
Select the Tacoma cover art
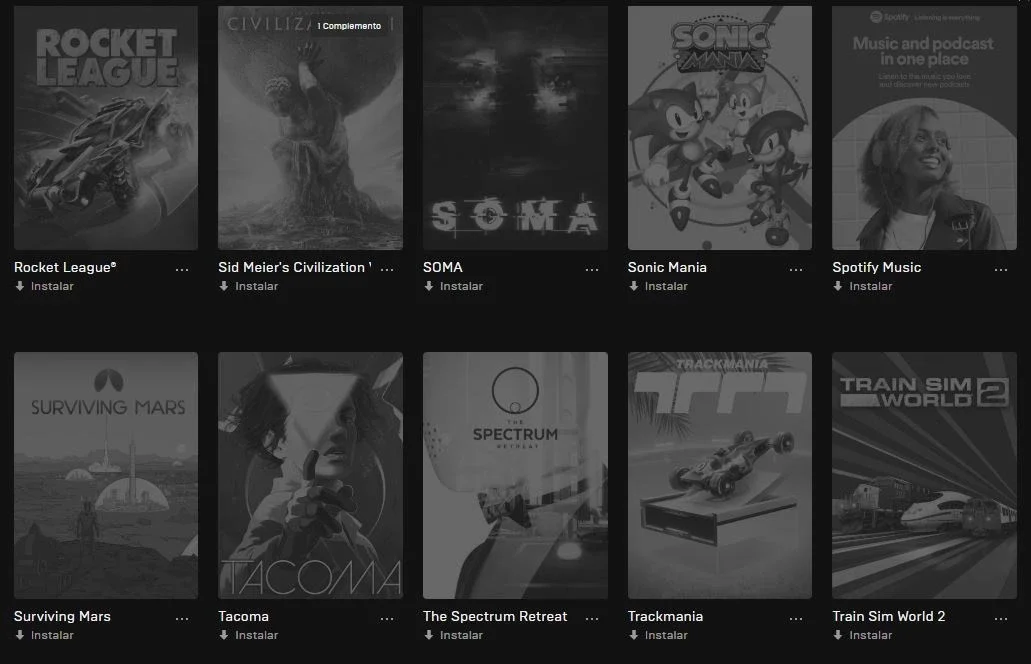(x=310, y=475)
